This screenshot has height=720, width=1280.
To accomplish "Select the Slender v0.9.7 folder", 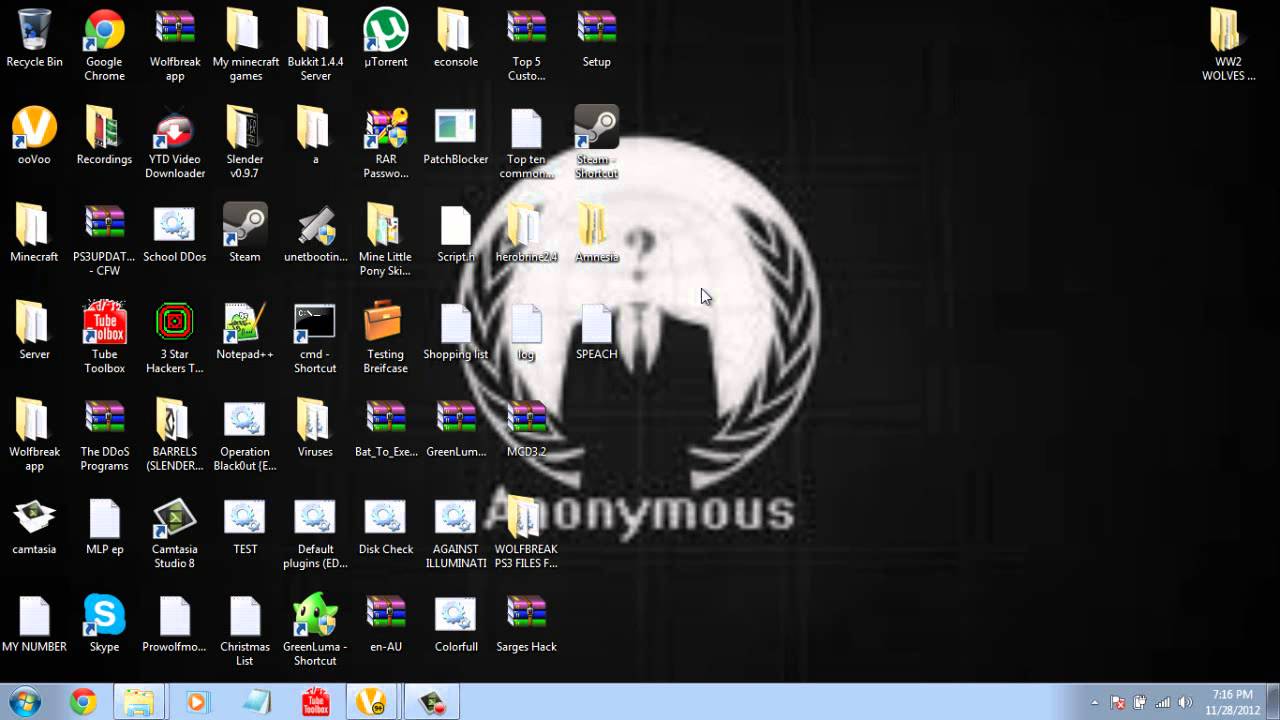I will tap(245, 142).
